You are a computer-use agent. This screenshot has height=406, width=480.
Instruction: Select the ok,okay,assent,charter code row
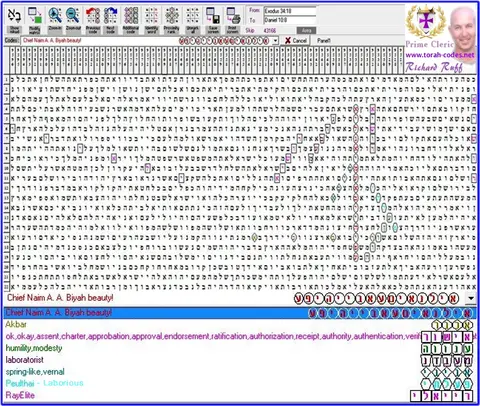(240, 336)
